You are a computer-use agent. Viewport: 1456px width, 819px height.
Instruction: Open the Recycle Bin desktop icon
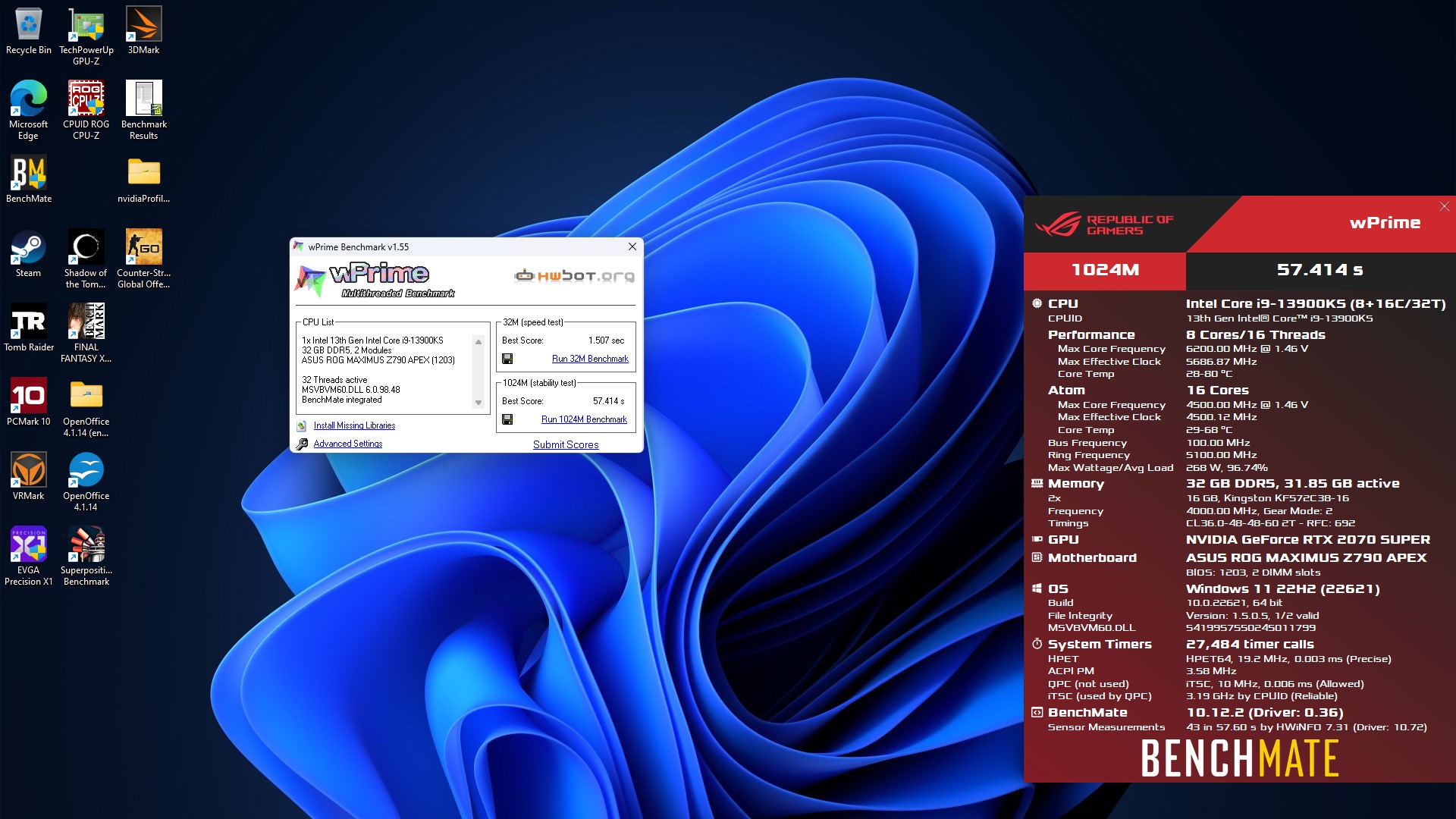[29, 32]
